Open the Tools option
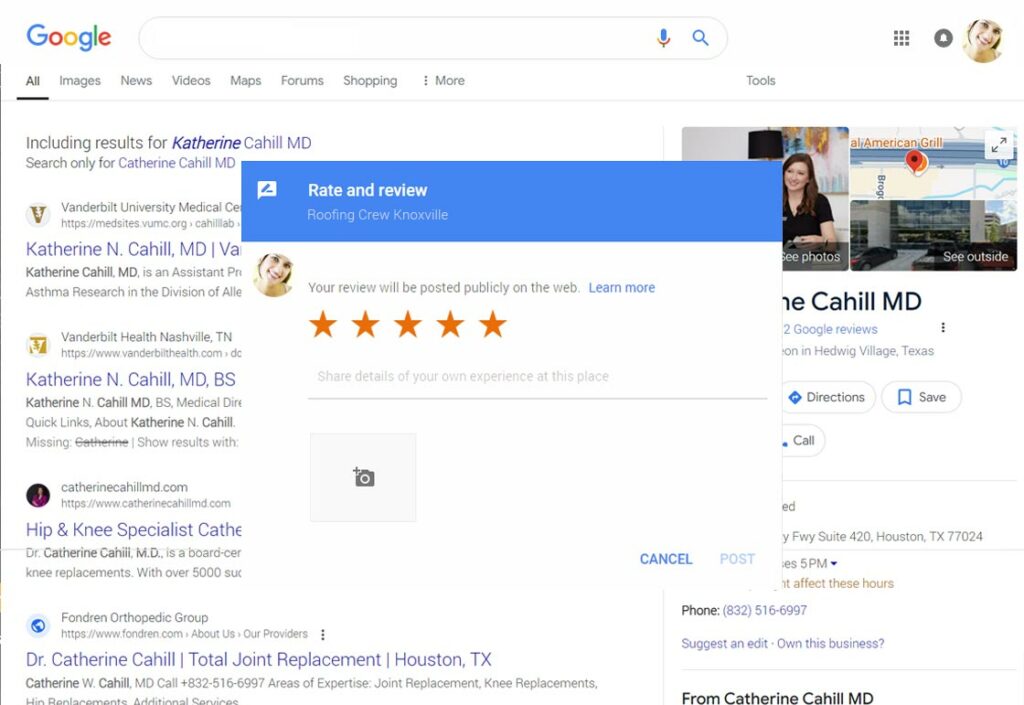This screenshot has height=705, width=1024. click(761, 80)
